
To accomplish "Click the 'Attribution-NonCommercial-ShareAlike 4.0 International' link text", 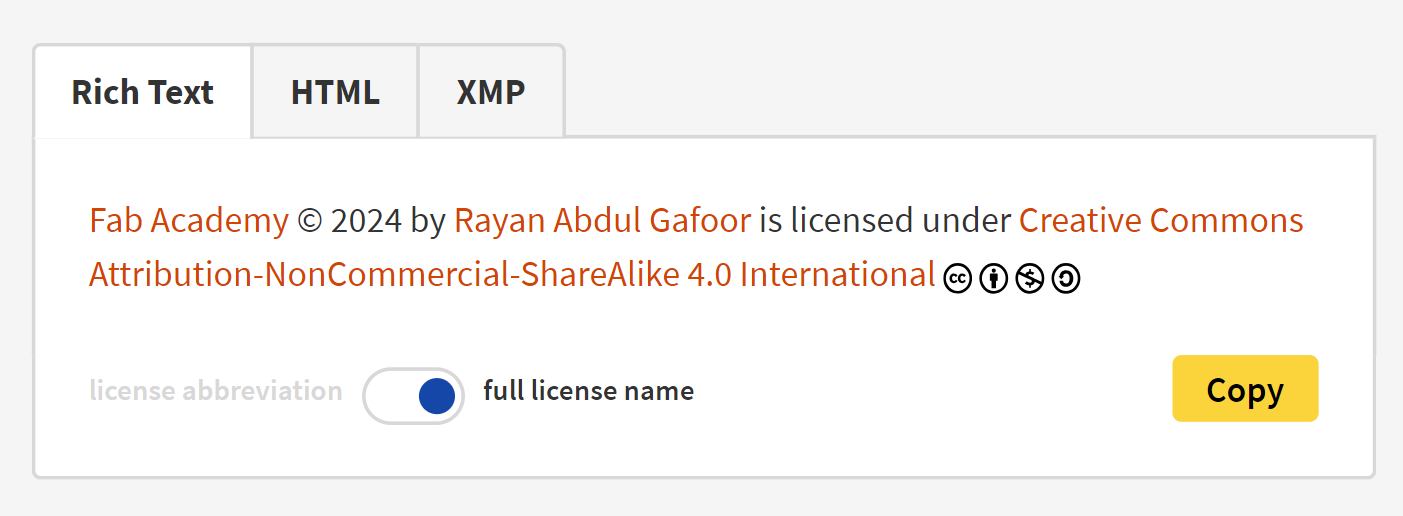I will click(512, 274).
